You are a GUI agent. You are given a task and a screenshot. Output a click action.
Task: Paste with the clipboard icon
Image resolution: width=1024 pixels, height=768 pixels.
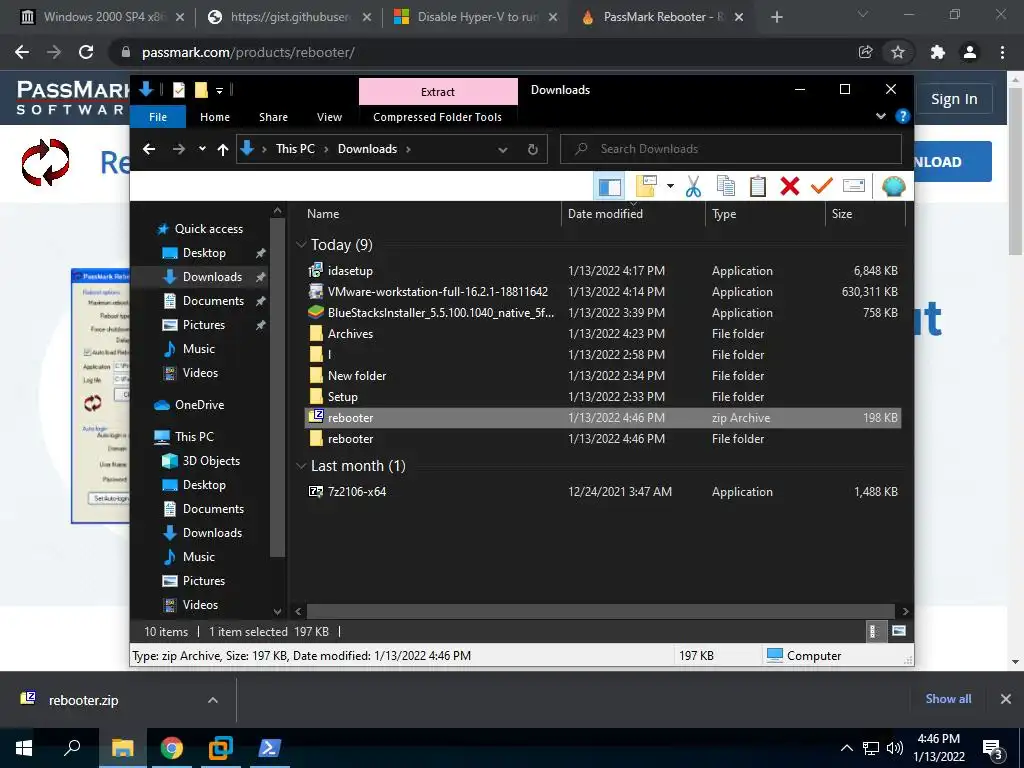pyautogui.click(x=758, y=187)
